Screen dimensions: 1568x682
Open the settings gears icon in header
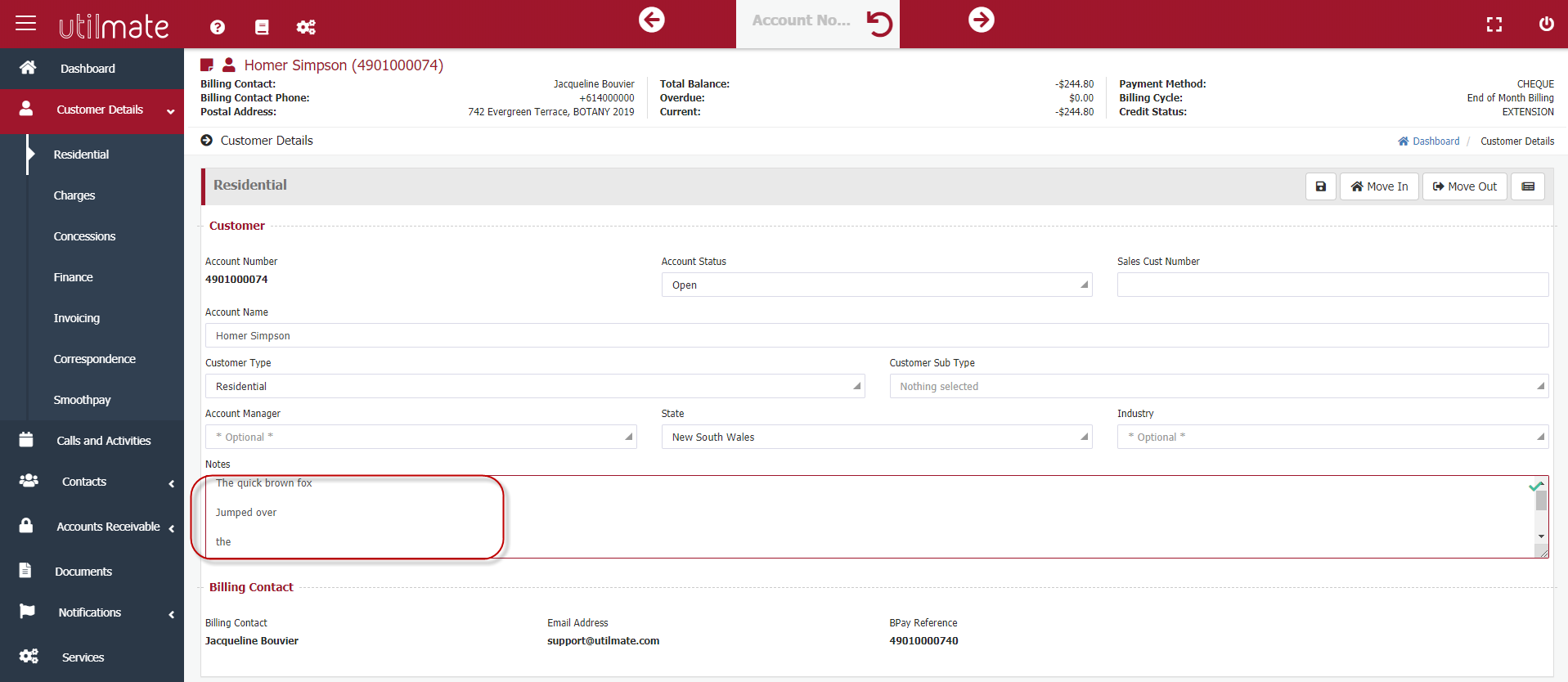point(306,27)
